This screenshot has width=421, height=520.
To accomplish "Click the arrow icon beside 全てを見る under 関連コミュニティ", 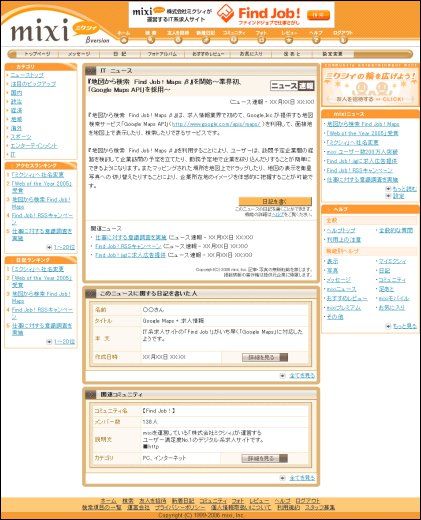I will 283,478.
